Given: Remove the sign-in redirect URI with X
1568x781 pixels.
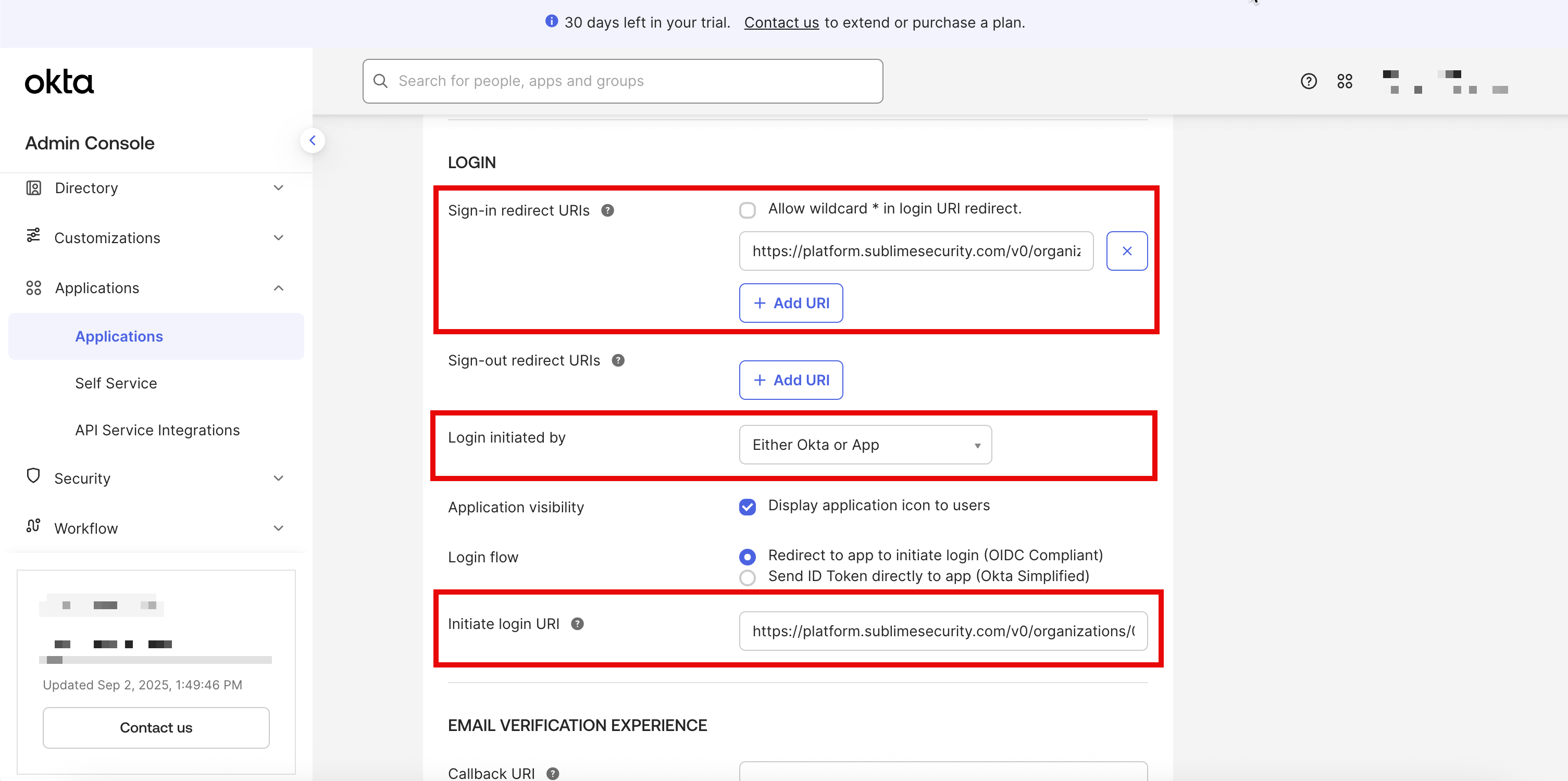Looking at the screenshot, I should coord(1127,250).
